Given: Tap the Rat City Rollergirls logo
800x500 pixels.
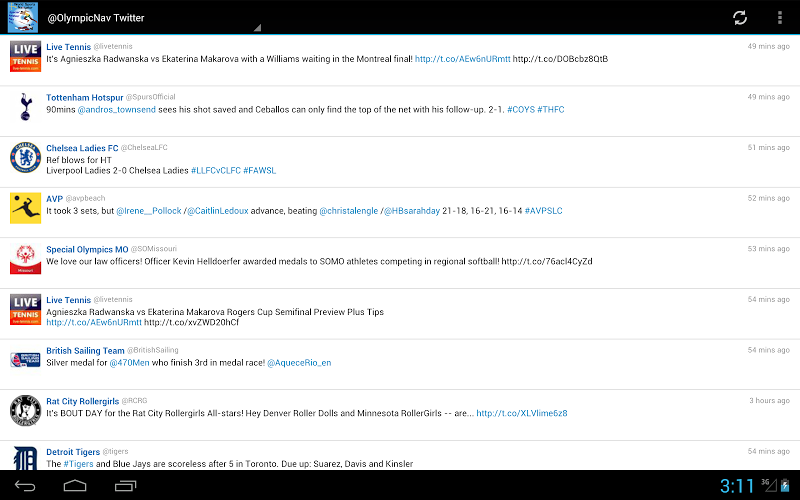Looking at the screenshot, I should point(25,410).
